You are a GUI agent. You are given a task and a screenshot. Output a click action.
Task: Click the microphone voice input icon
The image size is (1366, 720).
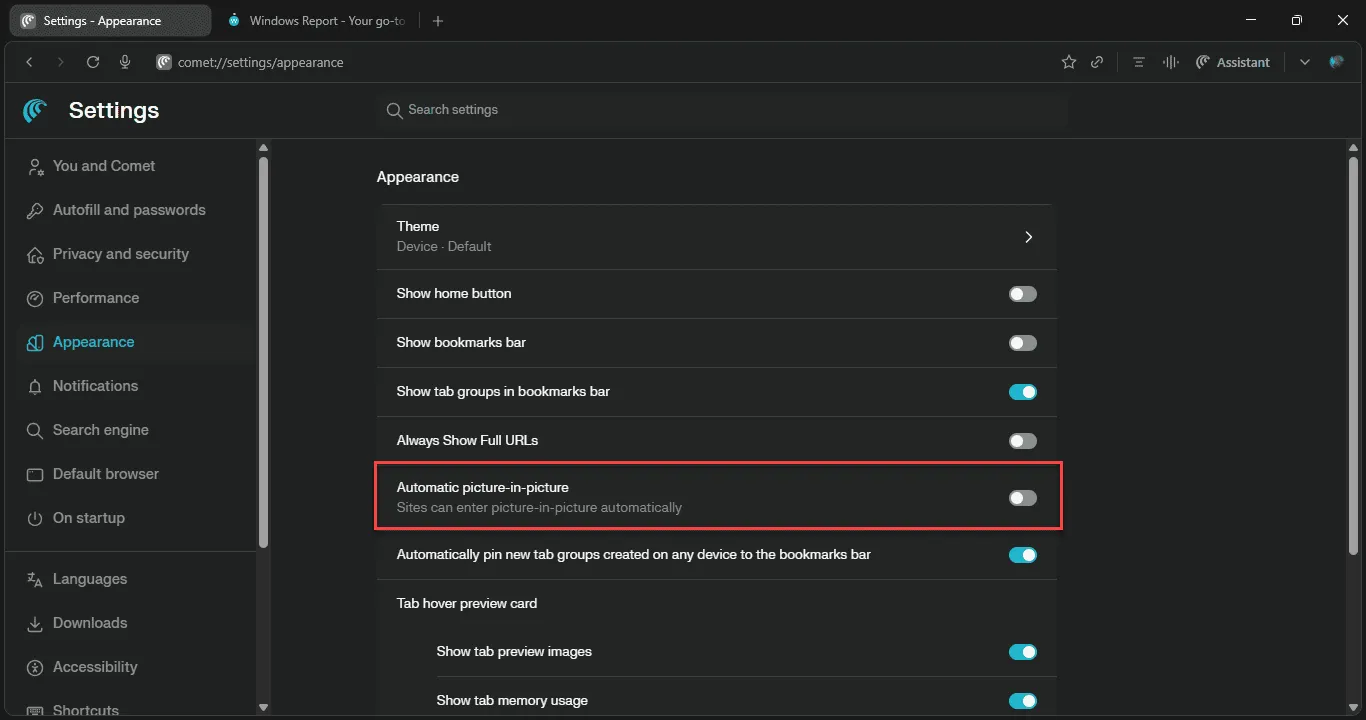click(x=125, y=62)
